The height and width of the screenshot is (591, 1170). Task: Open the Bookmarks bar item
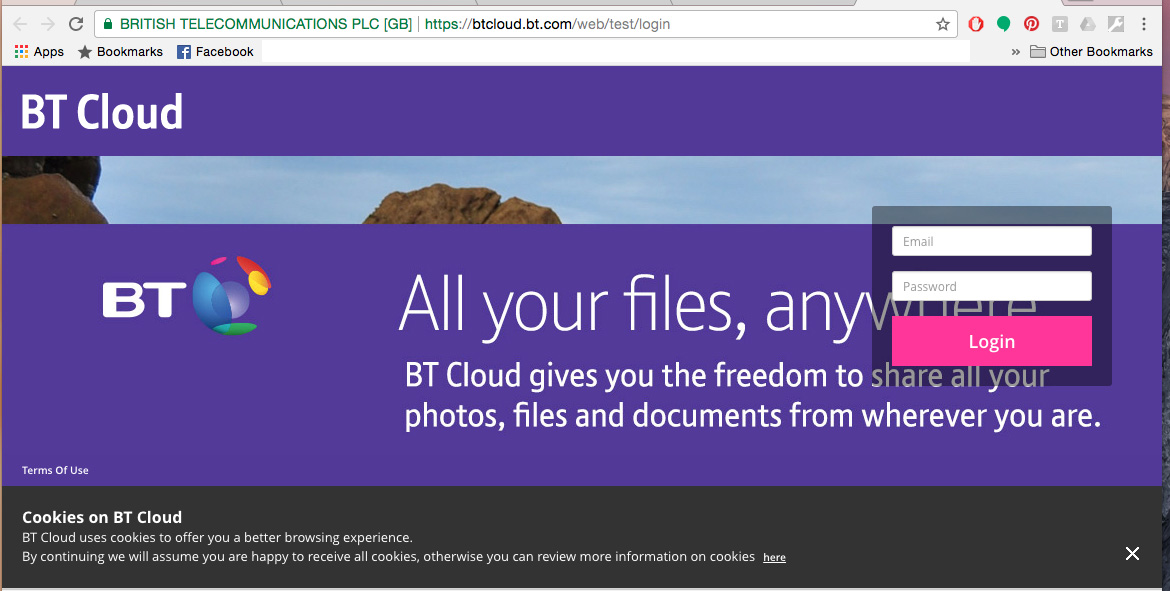120,51
